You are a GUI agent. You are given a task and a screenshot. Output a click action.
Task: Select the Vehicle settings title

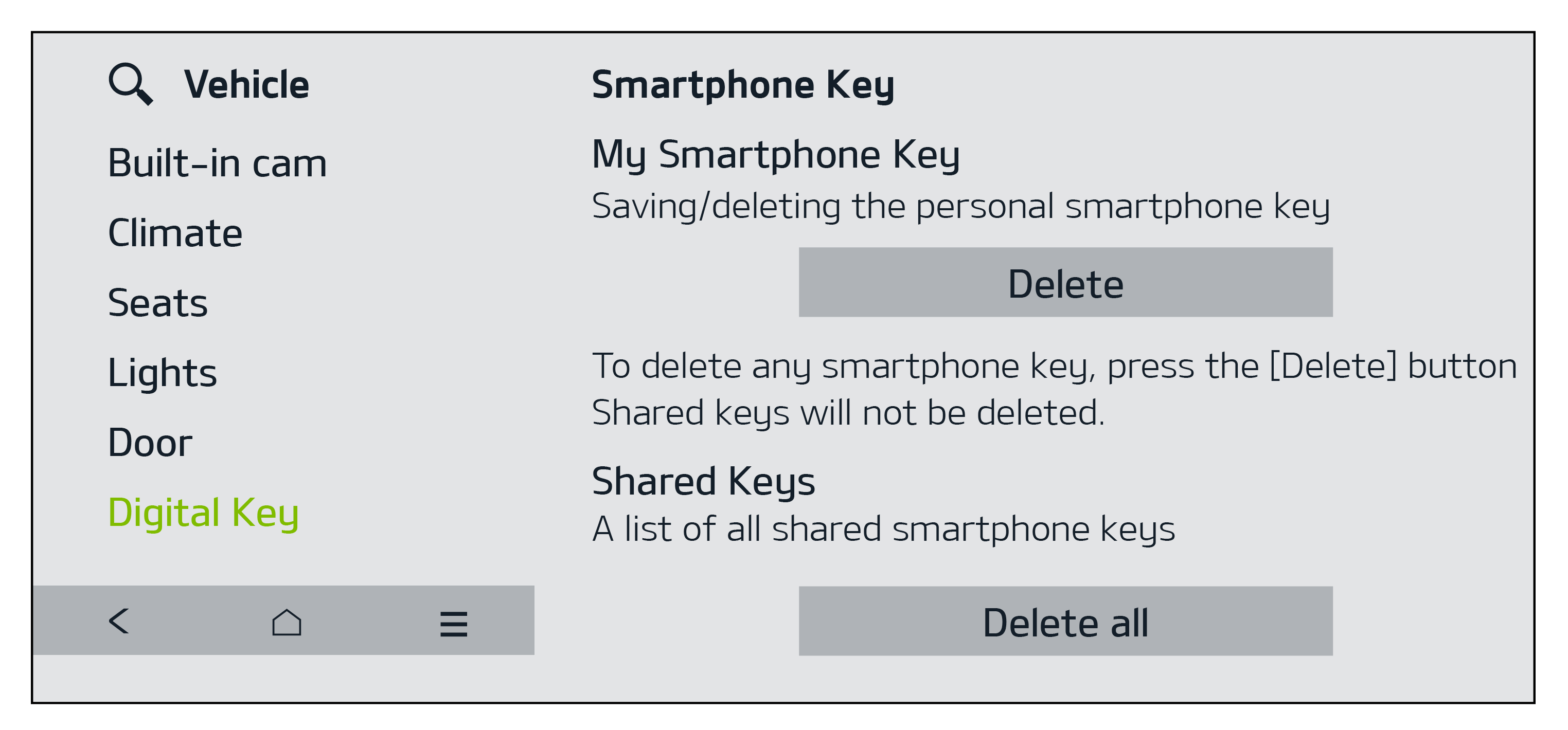[x=246, y=84]
